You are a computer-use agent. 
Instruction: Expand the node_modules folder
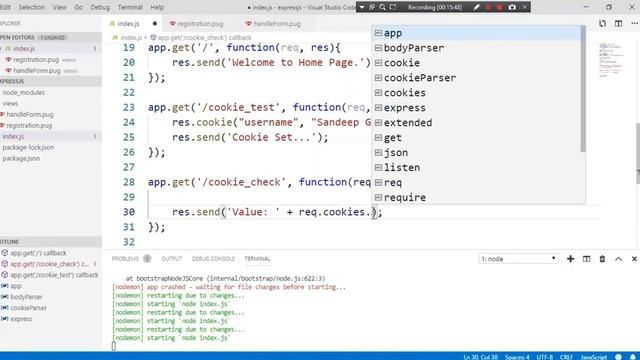pos(24,93)
